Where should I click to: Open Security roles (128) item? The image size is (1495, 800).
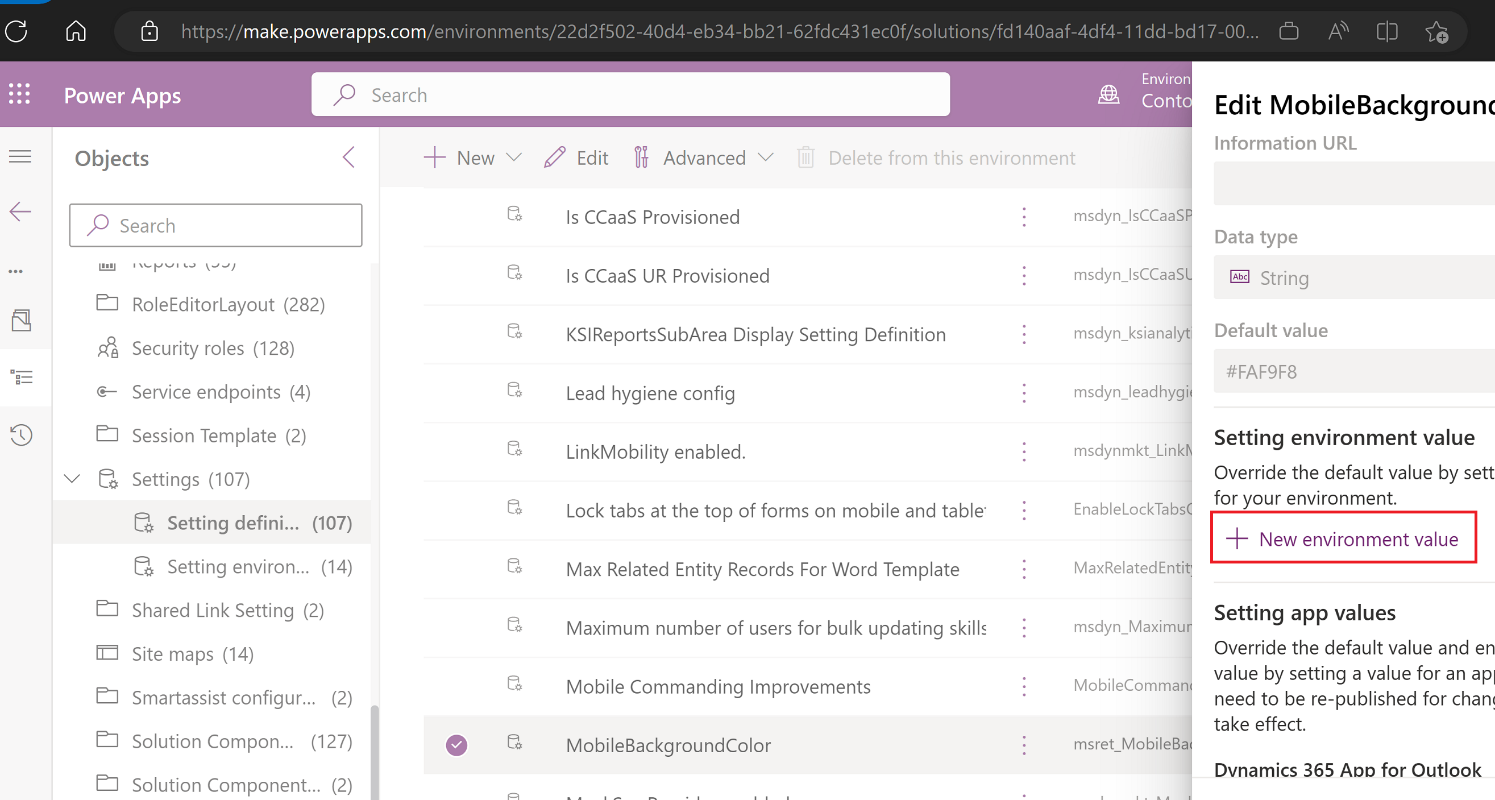pyautogui.click(x=211, y=348)
